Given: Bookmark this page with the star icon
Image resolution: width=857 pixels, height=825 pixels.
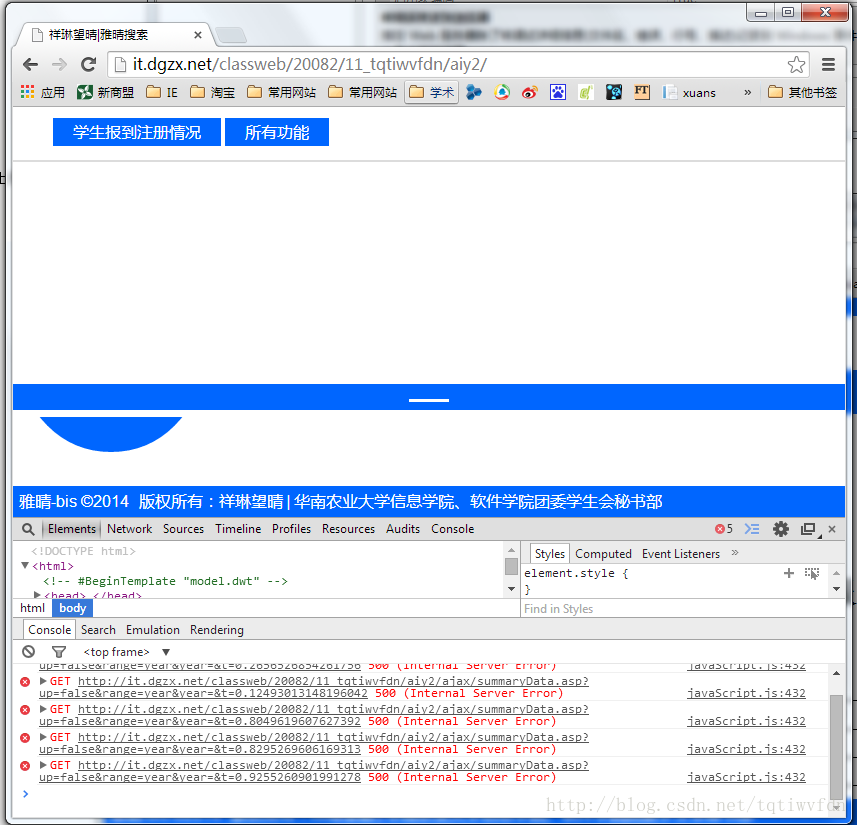Looking at the screenshot, I should (x=796, y=65).
